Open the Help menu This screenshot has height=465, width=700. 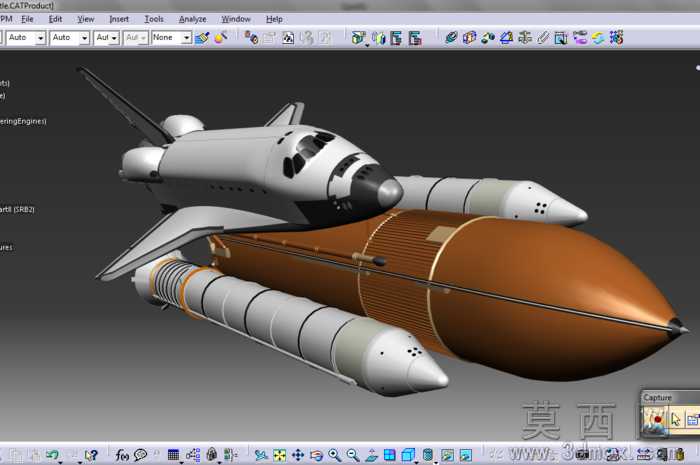point(274,19)
